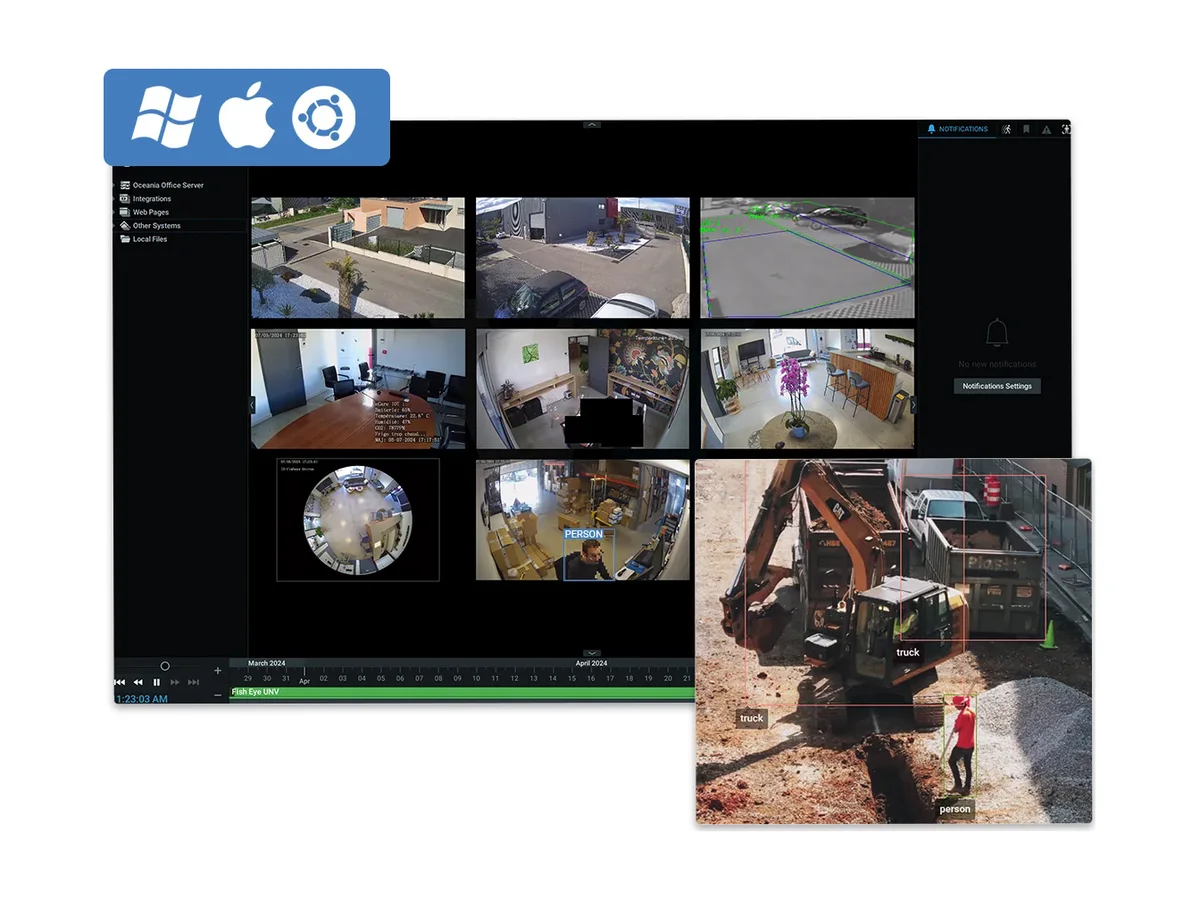Click the Web Pages tree icon
The image size is (1200, 900).
tap(125, 212)
